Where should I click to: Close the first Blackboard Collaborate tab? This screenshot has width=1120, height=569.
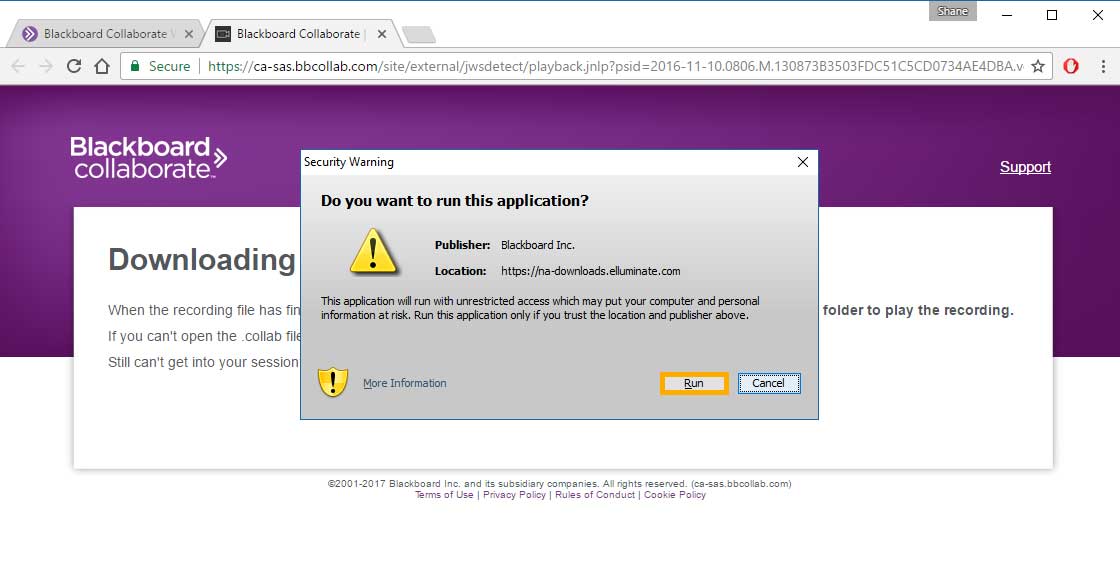pyautogui.click(x=189, y=34)
